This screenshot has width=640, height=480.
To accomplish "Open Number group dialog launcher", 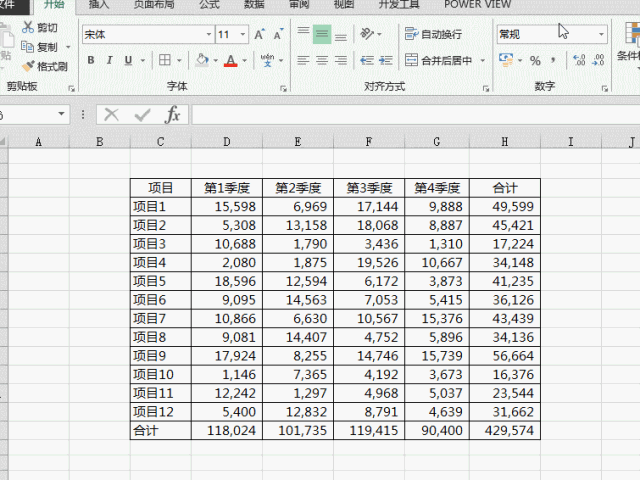I will (x=604, y=89).
